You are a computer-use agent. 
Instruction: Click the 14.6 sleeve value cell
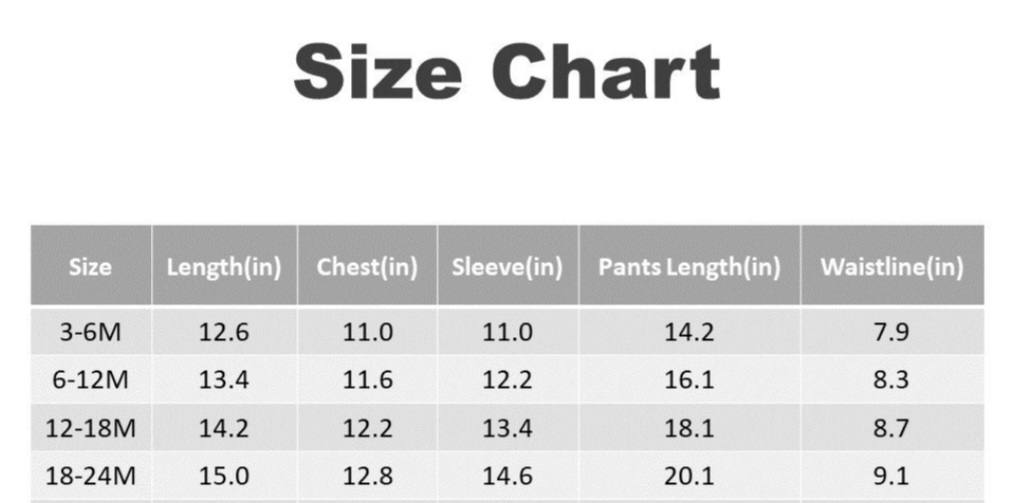pyautogui.click(x=507, y=475)
